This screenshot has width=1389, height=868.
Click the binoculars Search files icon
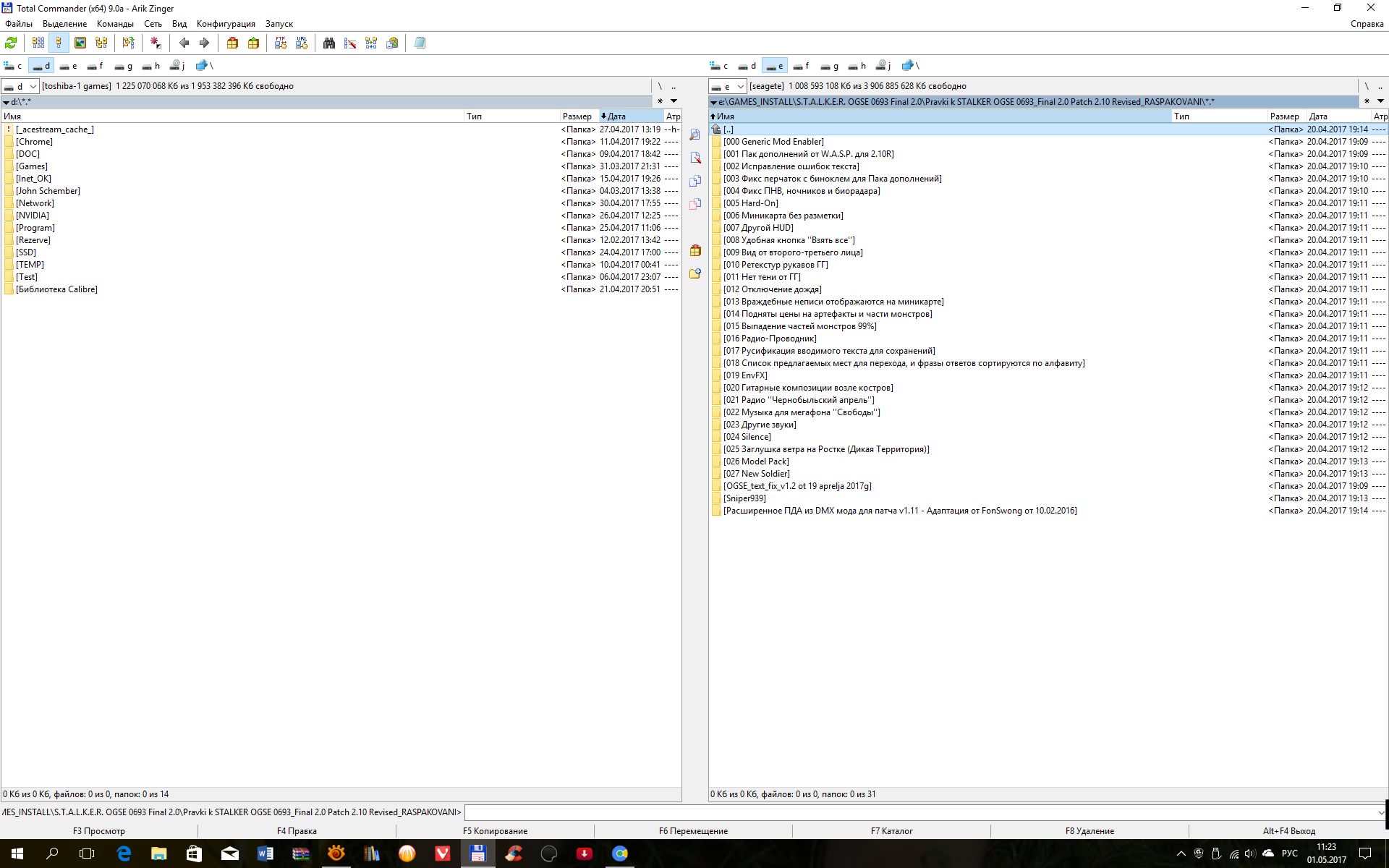click(x=329, y=43)
